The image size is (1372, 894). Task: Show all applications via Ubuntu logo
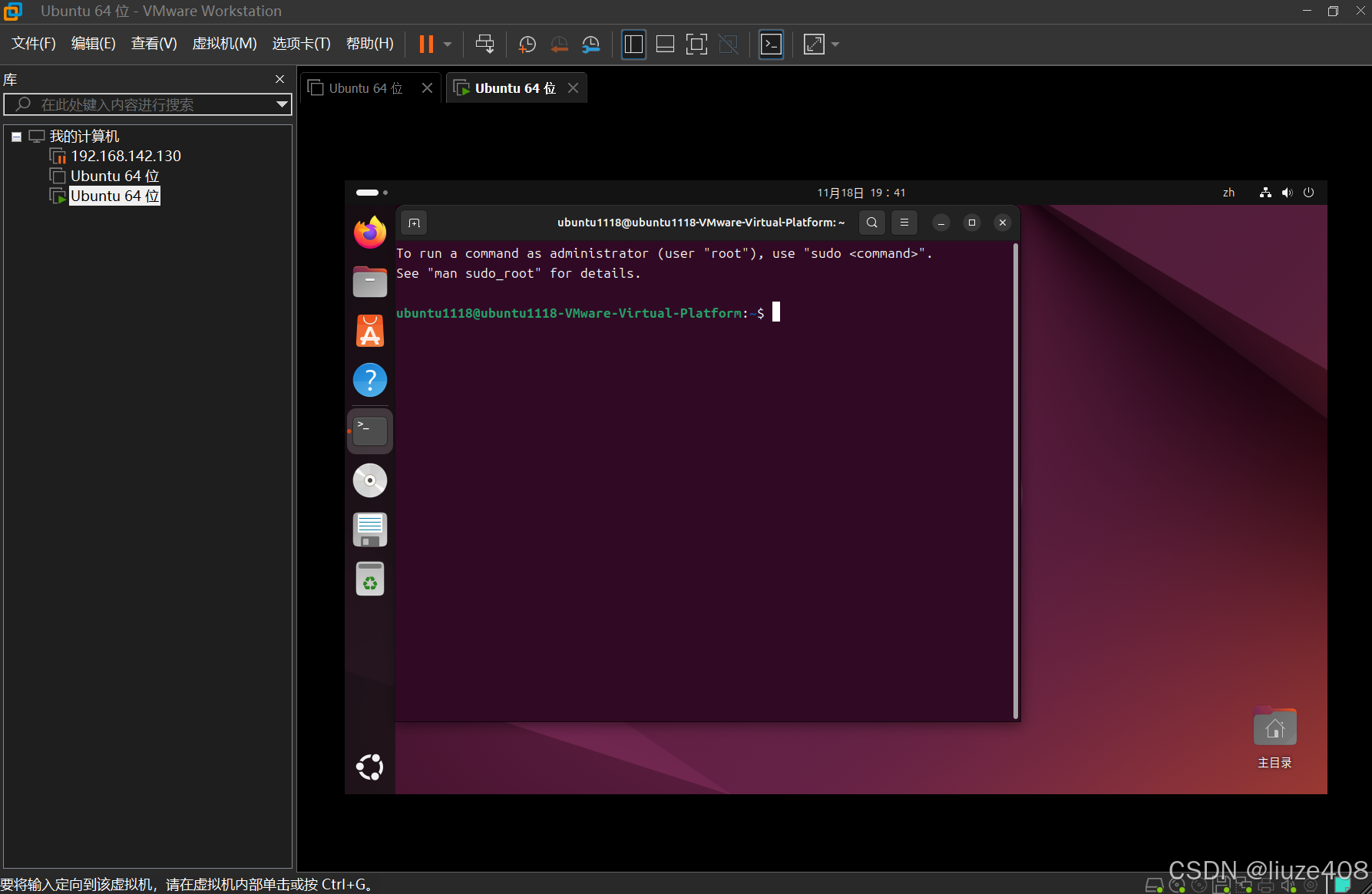[x=370, y=767]
